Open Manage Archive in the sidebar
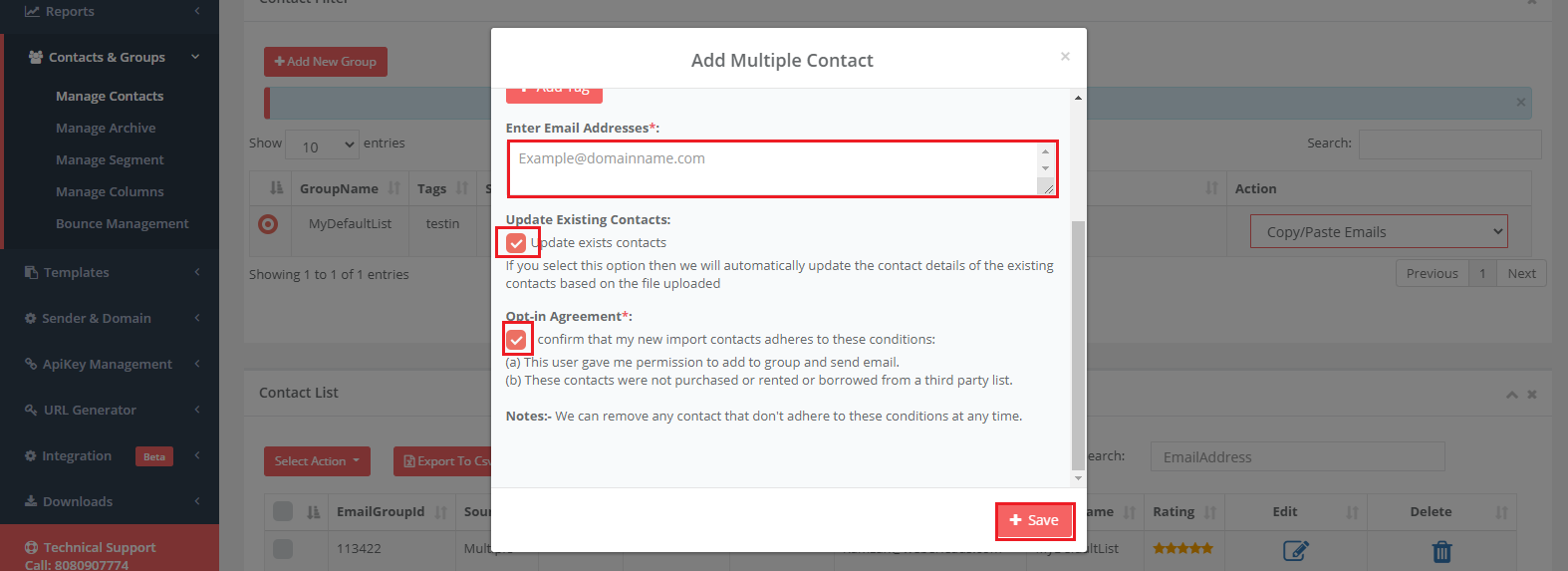Image resolution: width=1568 pixels, height=571 pixels. click(x=106, y=129)
